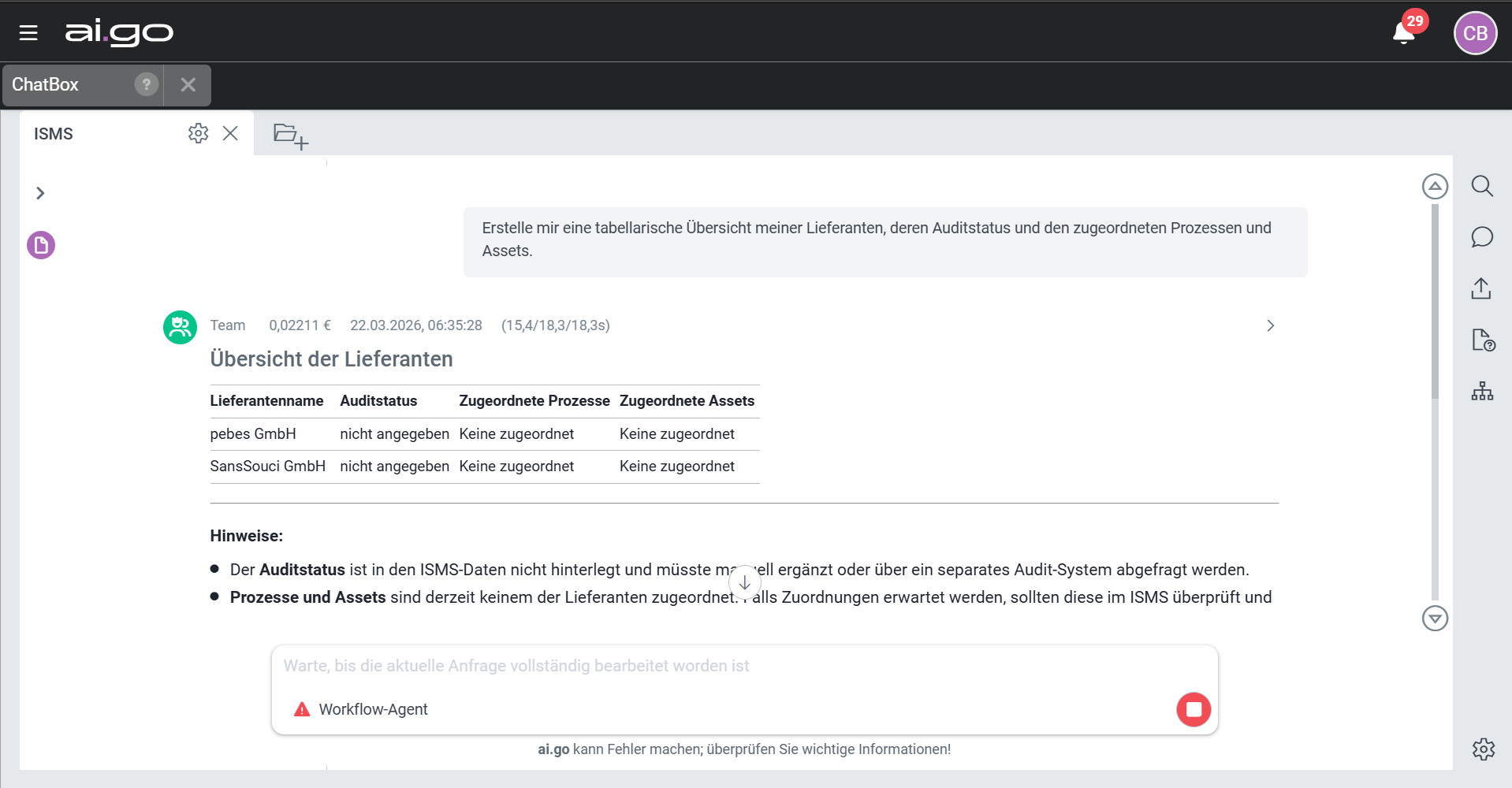Jump to latest message with down arrow

point(744,583)
